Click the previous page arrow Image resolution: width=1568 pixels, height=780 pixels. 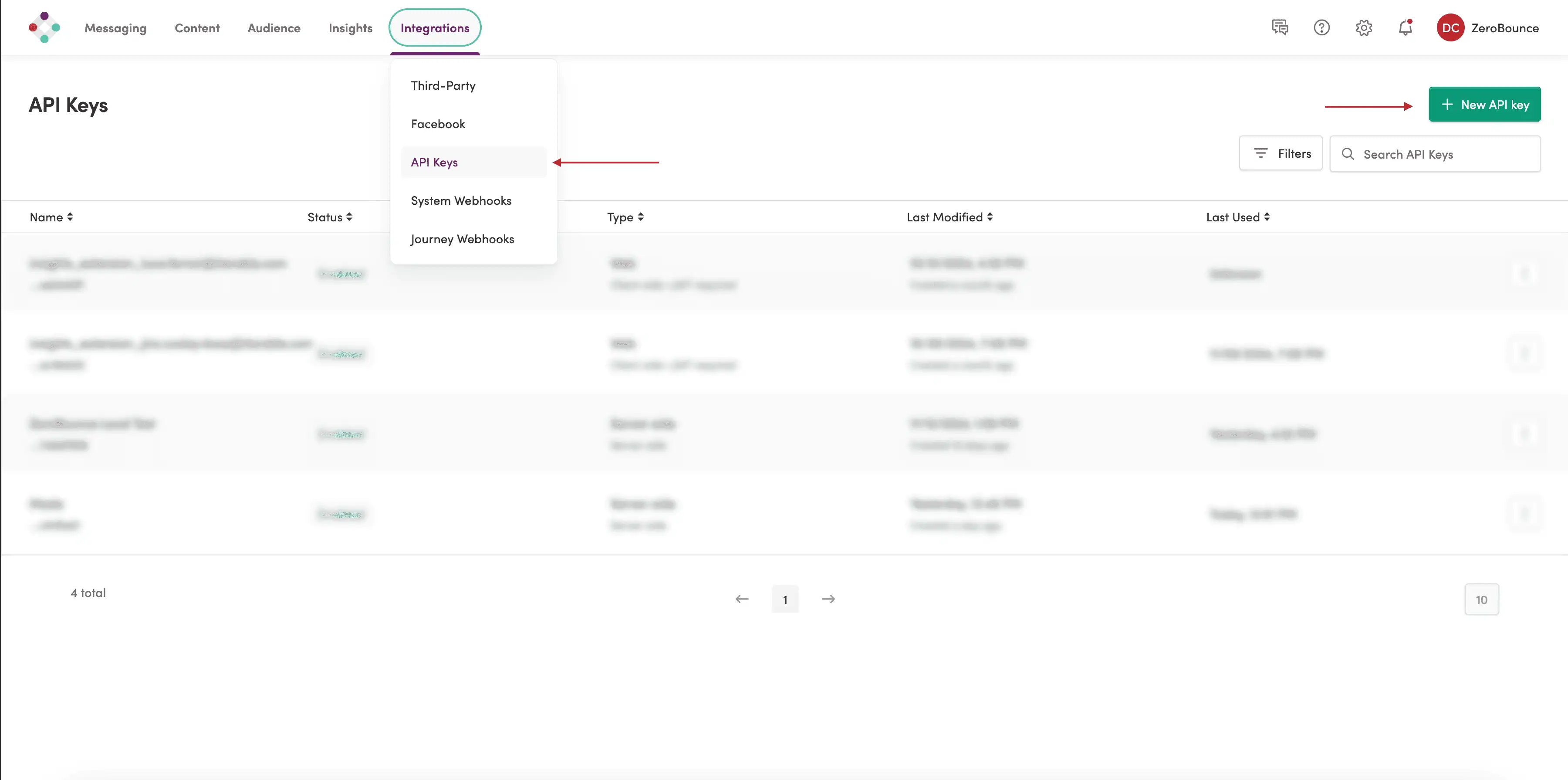(741, 599)
